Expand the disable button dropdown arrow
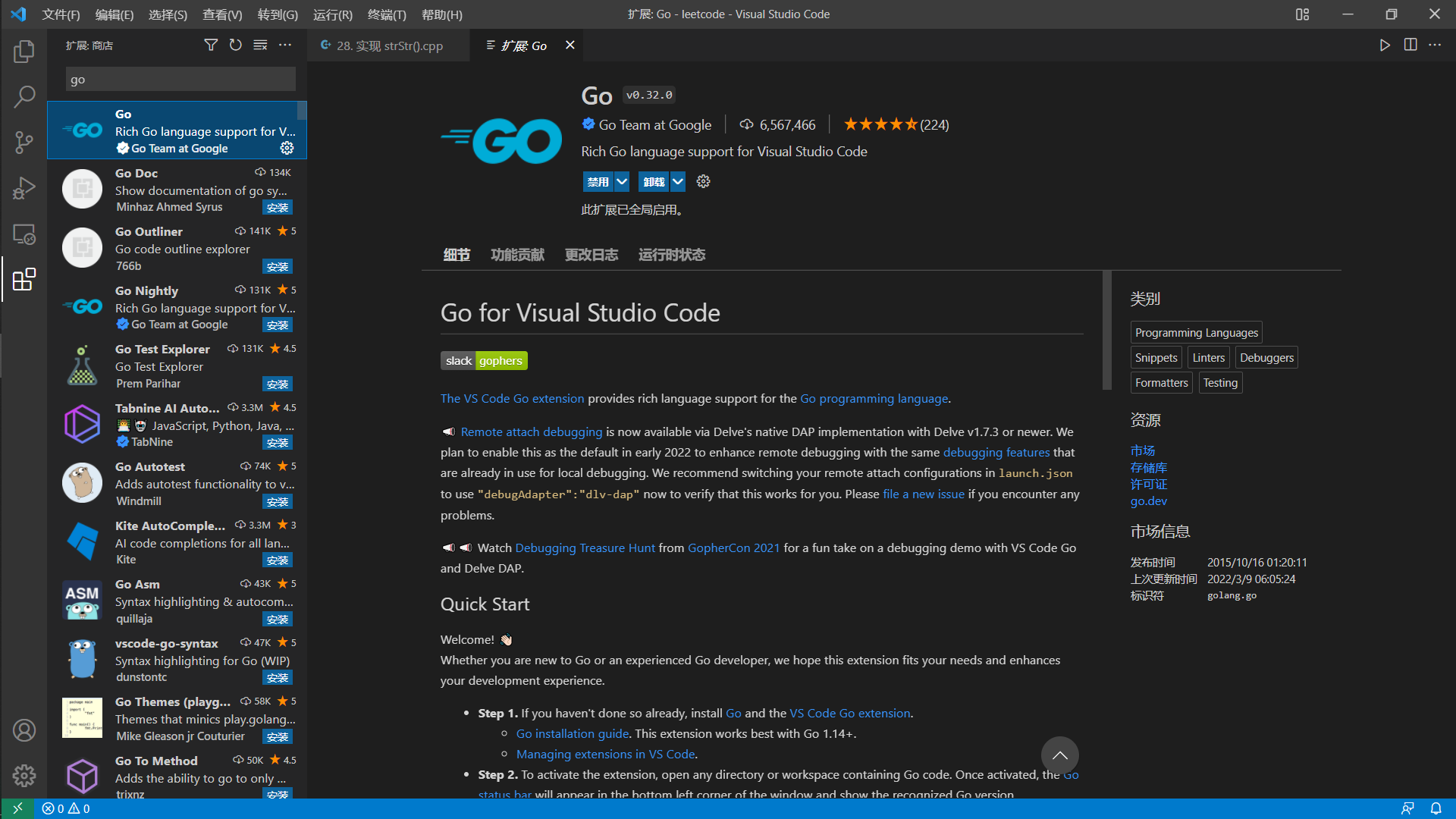Screen dimensions: 1456x819 (x=622, y=182)
